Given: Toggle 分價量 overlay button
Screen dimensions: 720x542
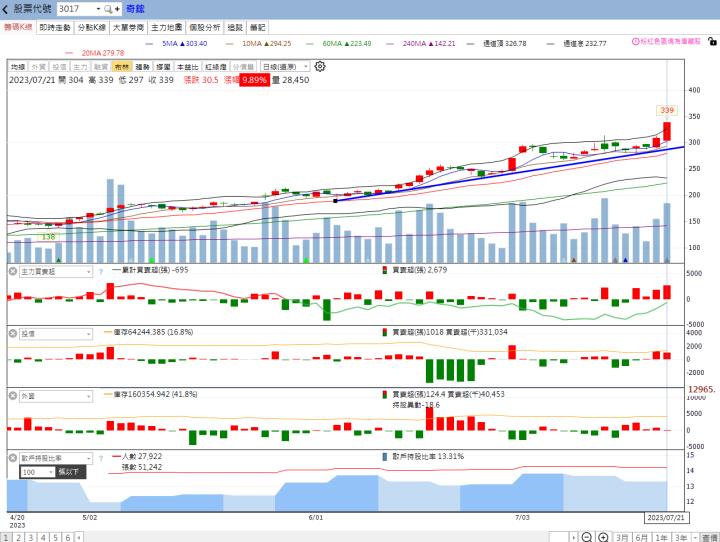Looking at the screenshot, I should (x=243, y=67).
